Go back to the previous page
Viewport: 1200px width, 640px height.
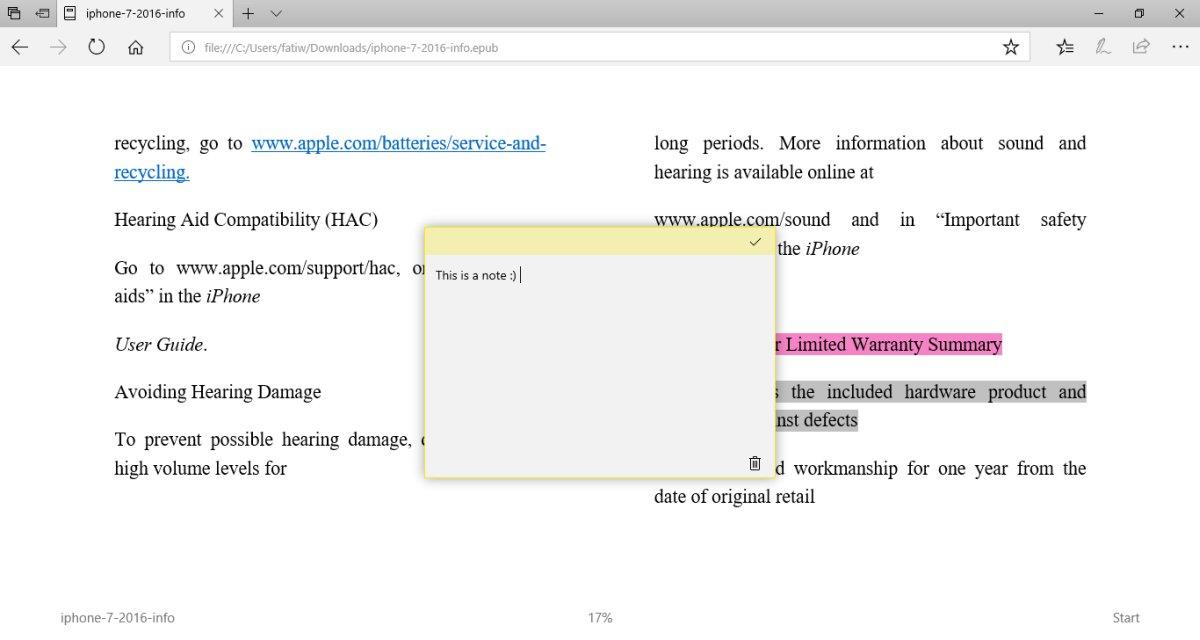pos(20,47)
